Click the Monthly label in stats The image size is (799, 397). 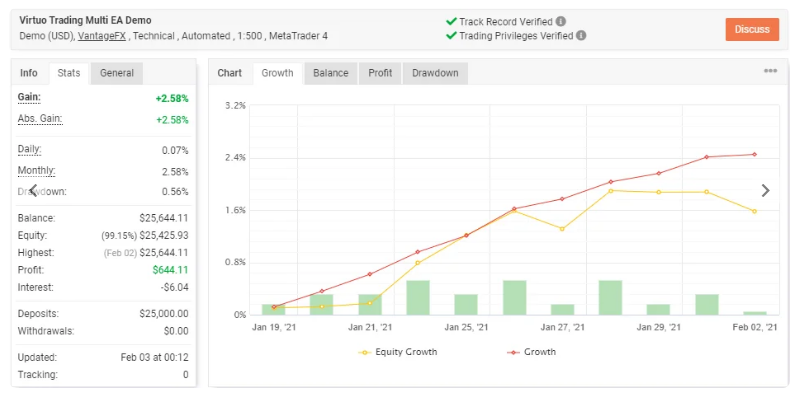click(x=36, y=171)
